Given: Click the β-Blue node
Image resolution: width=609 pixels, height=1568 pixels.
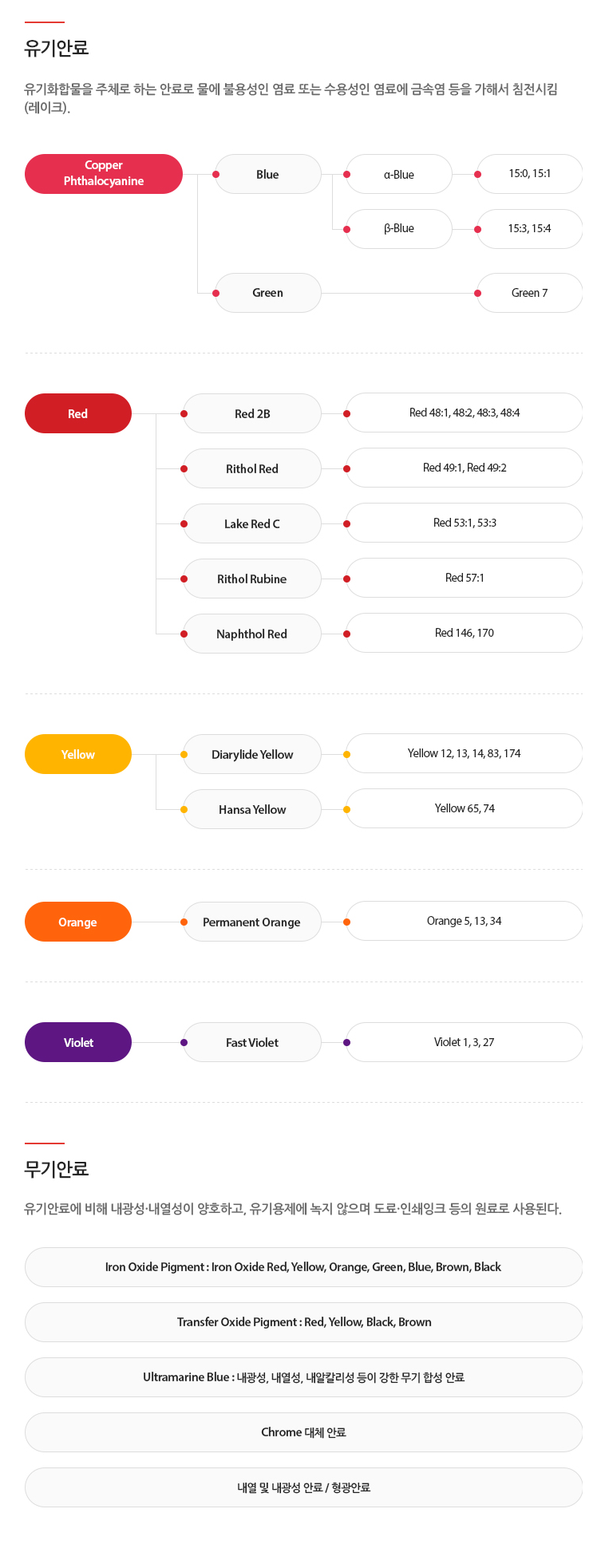Looking at the screenshot, I should [398, 229].
